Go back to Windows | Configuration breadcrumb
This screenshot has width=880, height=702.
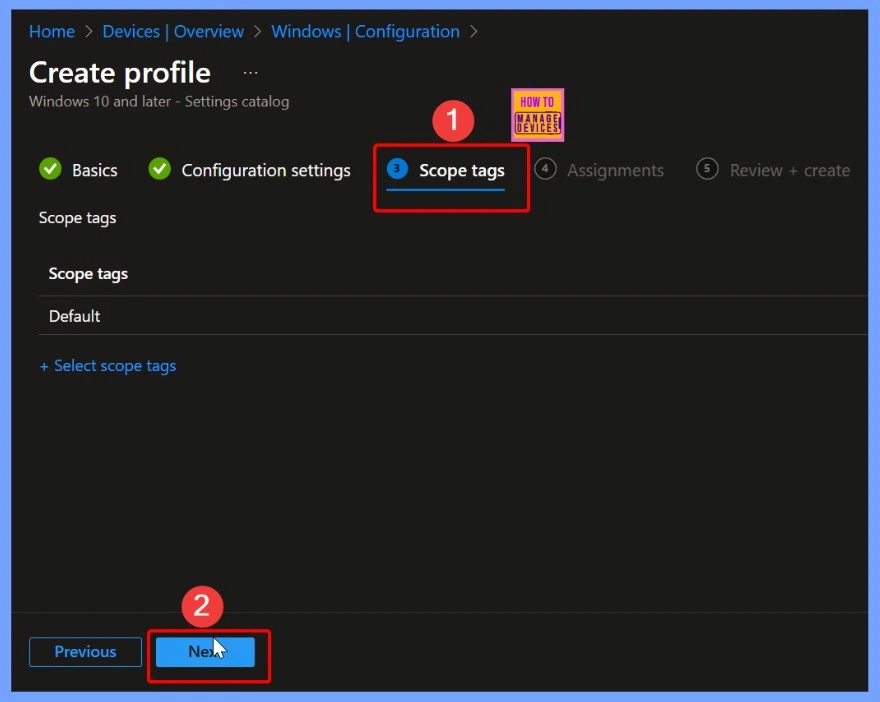(365, 32)
